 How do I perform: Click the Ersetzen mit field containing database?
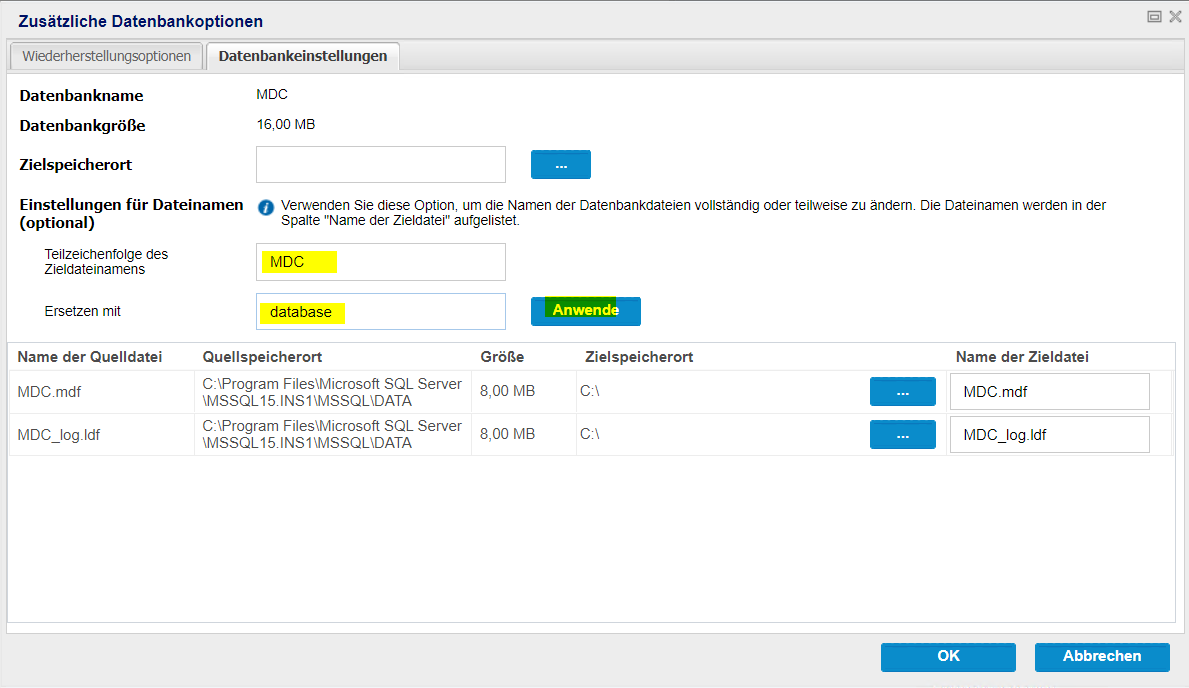[380, 311]
